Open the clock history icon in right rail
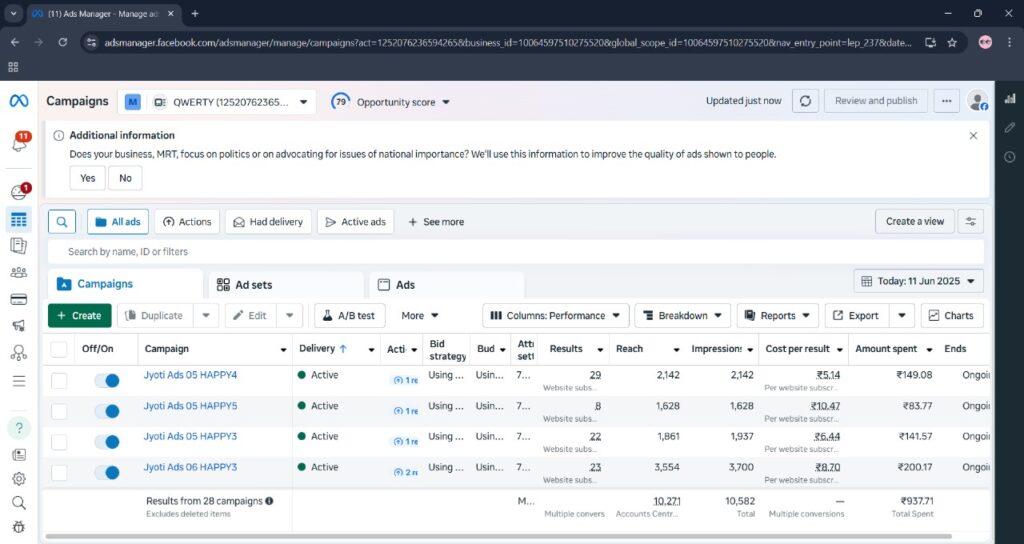The image size is (1024, 544). pos(1010,157)
